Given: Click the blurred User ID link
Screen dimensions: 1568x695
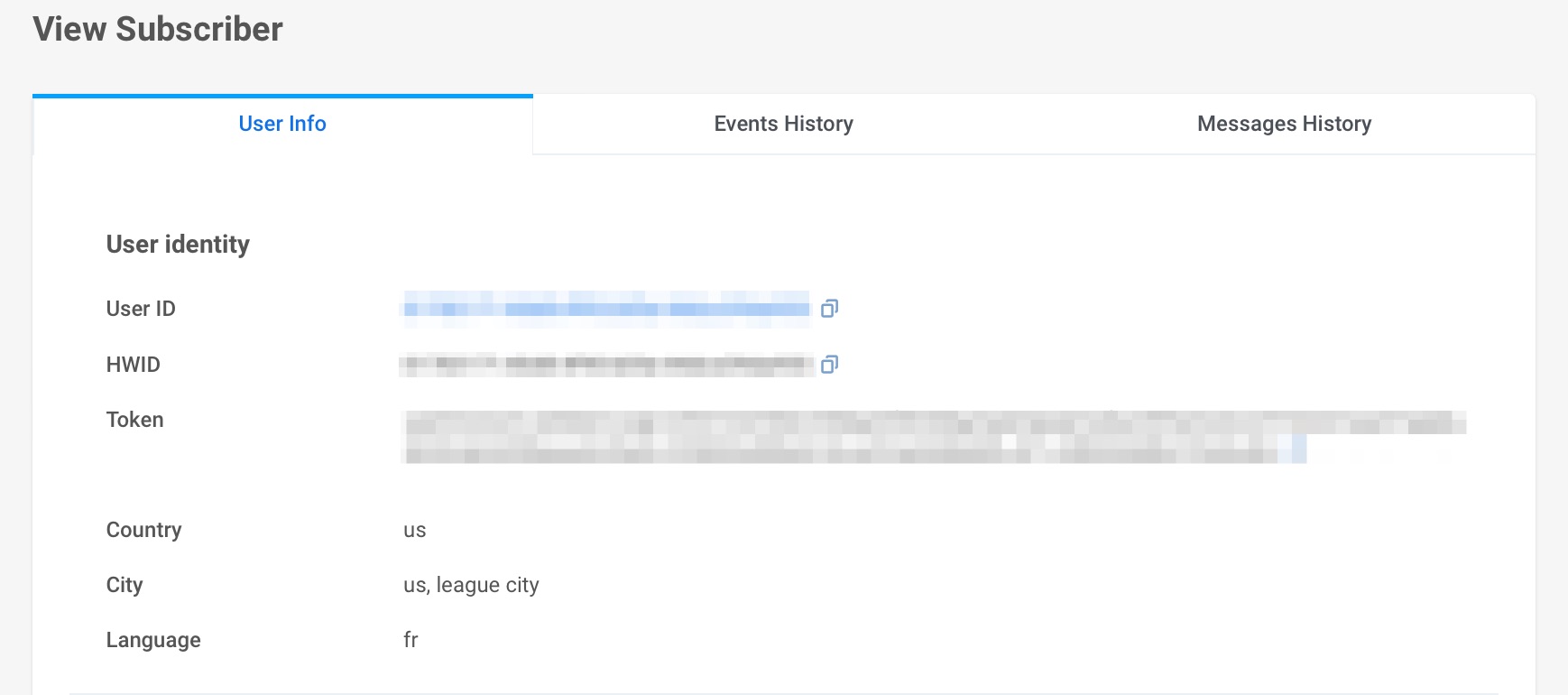Looking at the screenshot, I should pyautogui.click(x=606, y=309).
